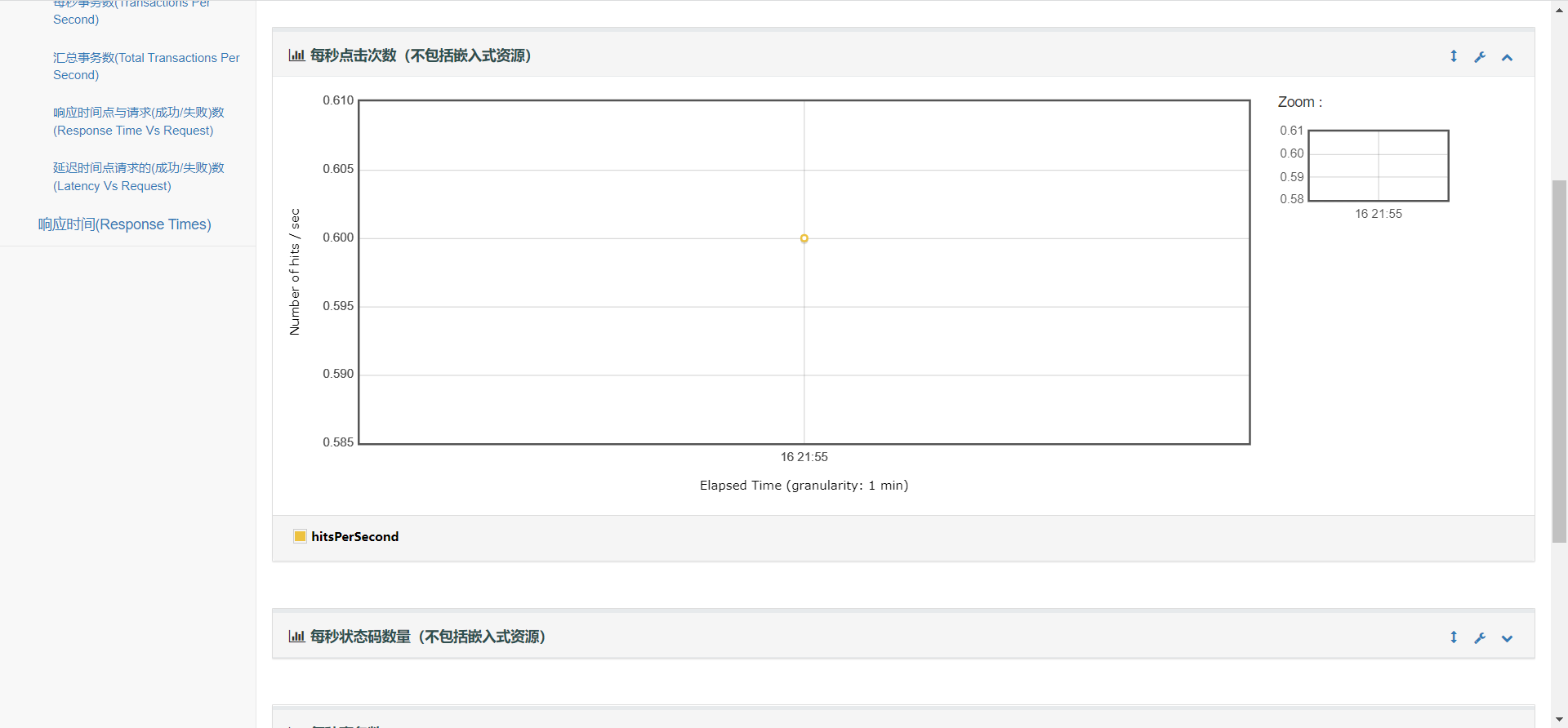
Task: Click the Zoom : label
Action: 1300,102
